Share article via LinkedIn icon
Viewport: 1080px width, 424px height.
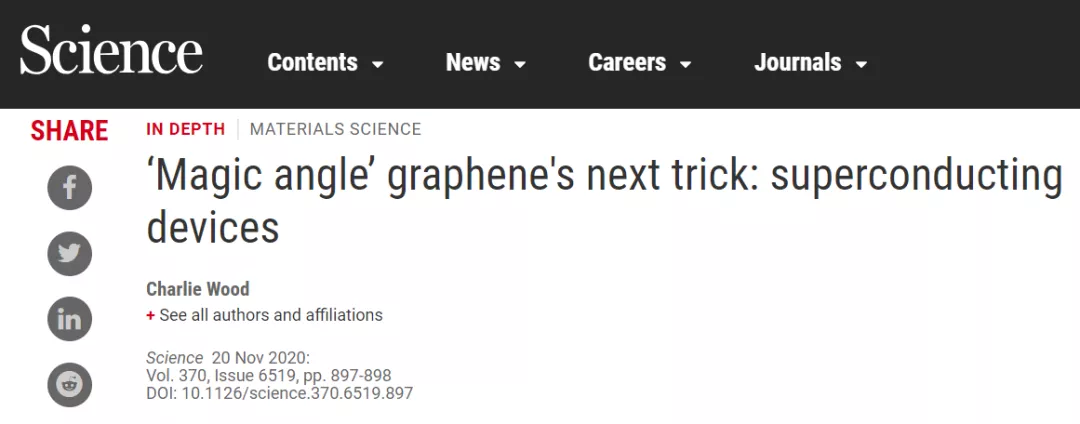click(70, 319)
